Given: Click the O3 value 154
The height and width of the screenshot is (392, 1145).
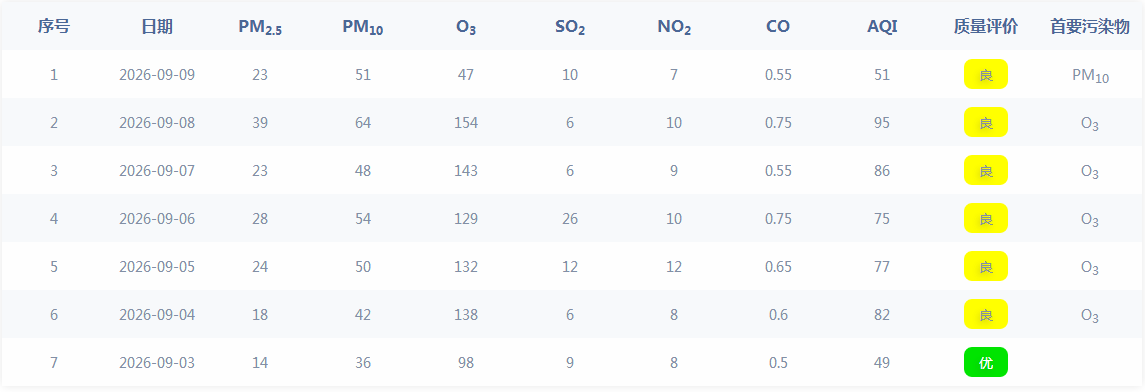Looking at the screenshot, I should point(466,123).
